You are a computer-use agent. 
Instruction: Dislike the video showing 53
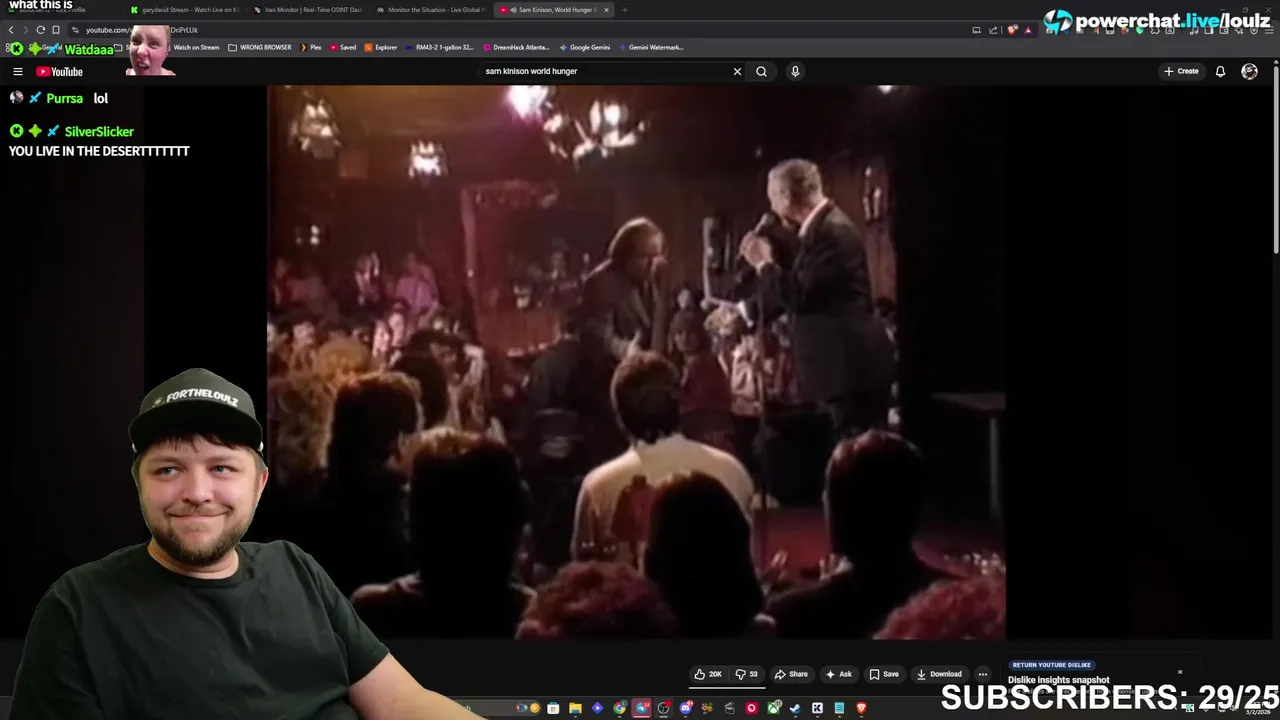pyautogui.click(x=747, y=674)
